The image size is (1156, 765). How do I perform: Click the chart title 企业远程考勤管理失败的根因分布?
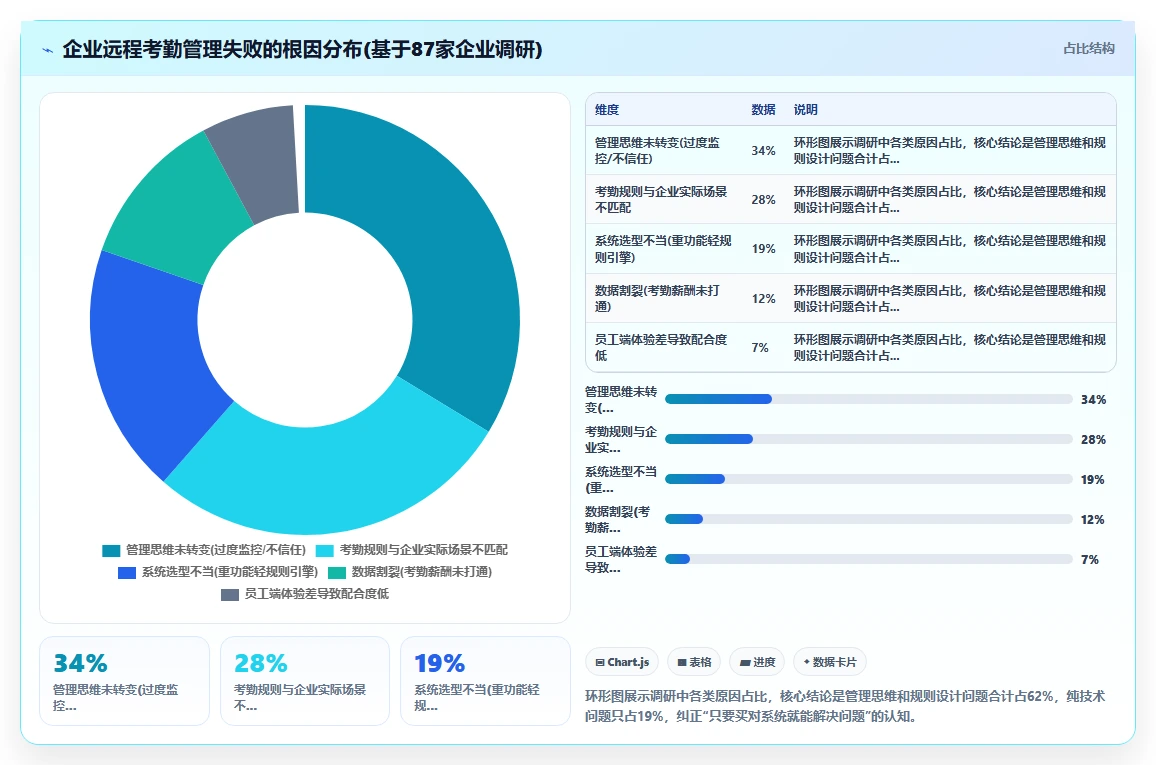(x=302, y=49)
